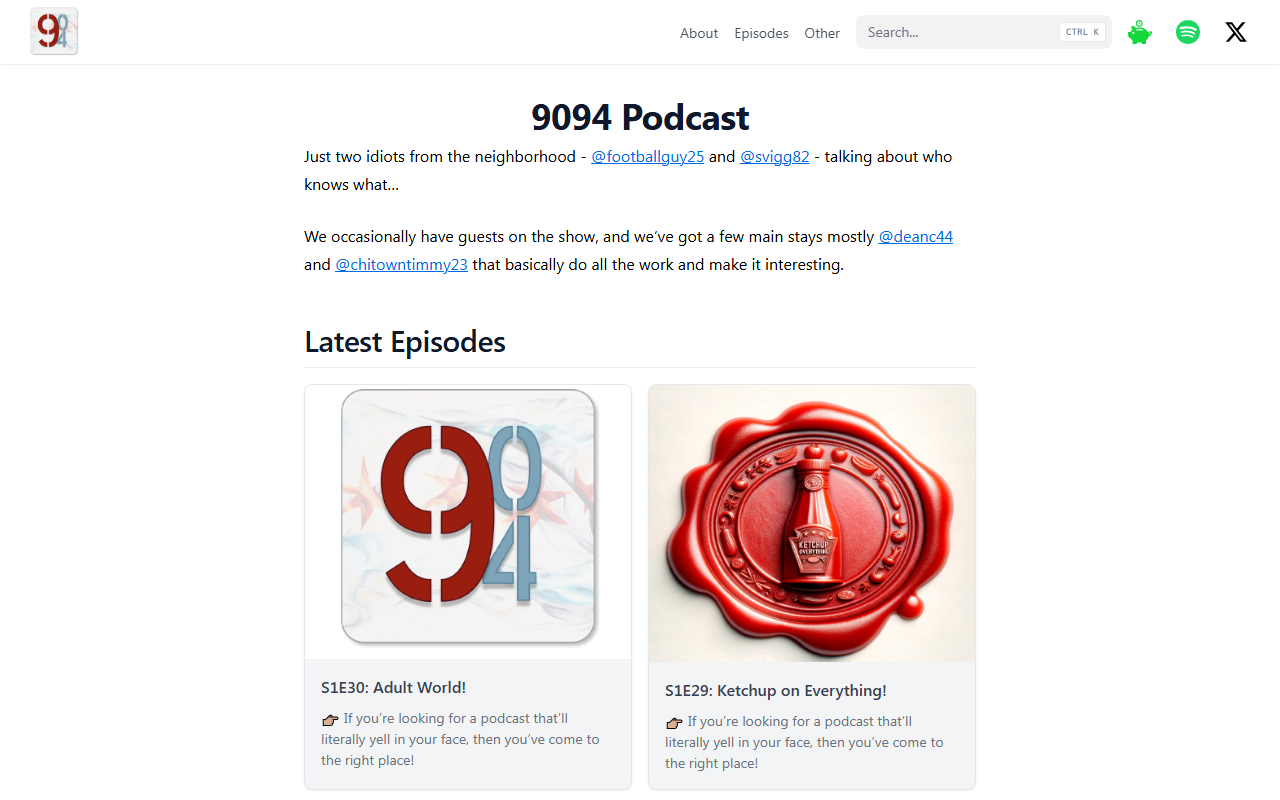This screenshot has width=1280, height=800.
Task: Follow the @footballguy25 link
Action: (648, 157)
